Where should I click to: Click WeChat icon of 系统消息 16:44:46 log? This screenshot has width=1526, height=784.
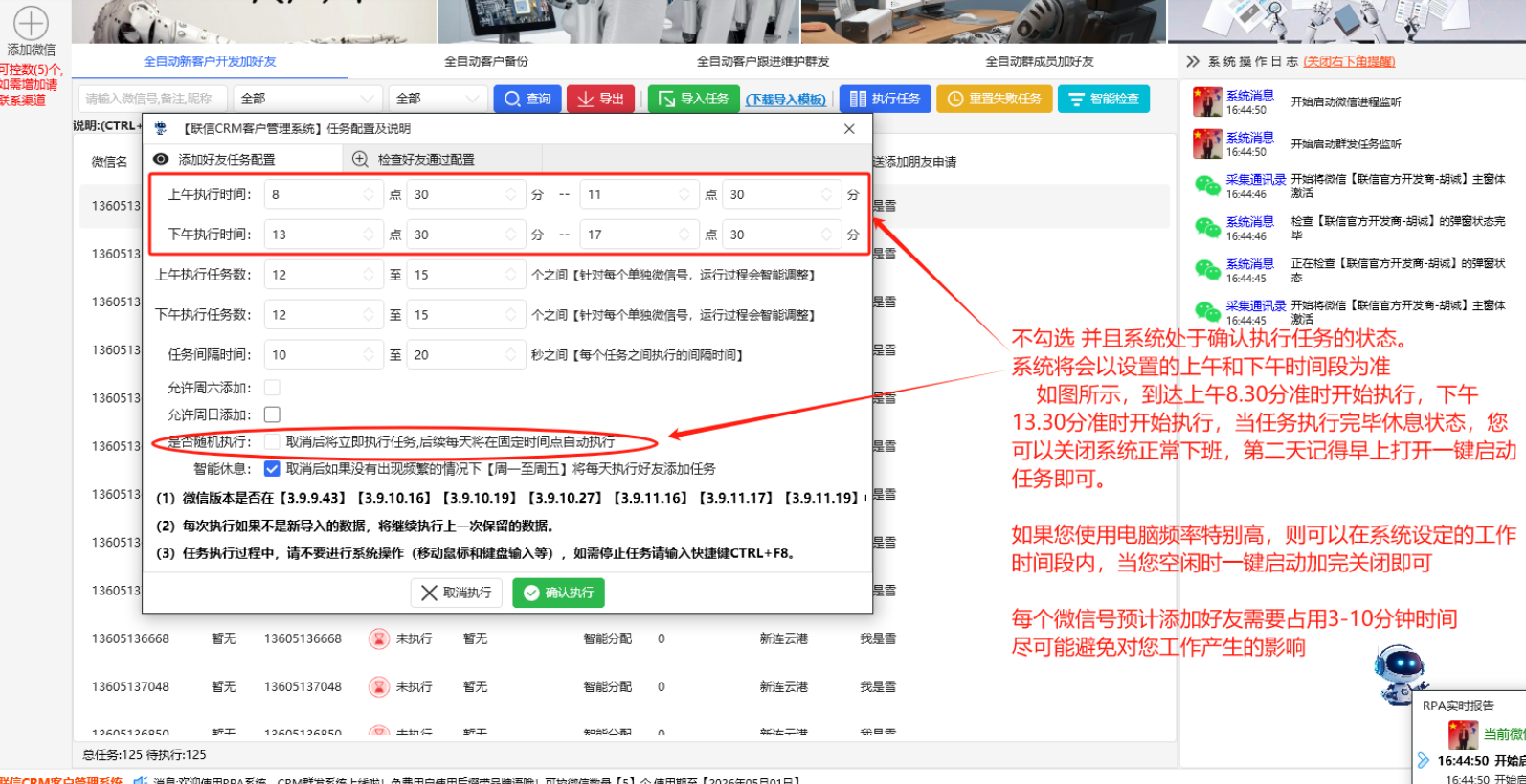[x=1207, y=228]
